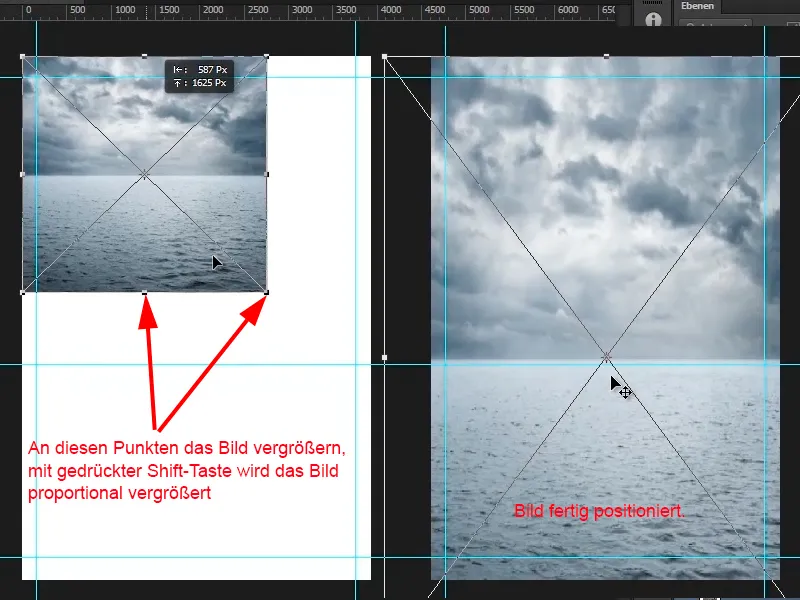Click the 4000 mark on horizontal ruler
This screenshot has width=800, height=600.
pyautogui.click(x=391, y=10)
